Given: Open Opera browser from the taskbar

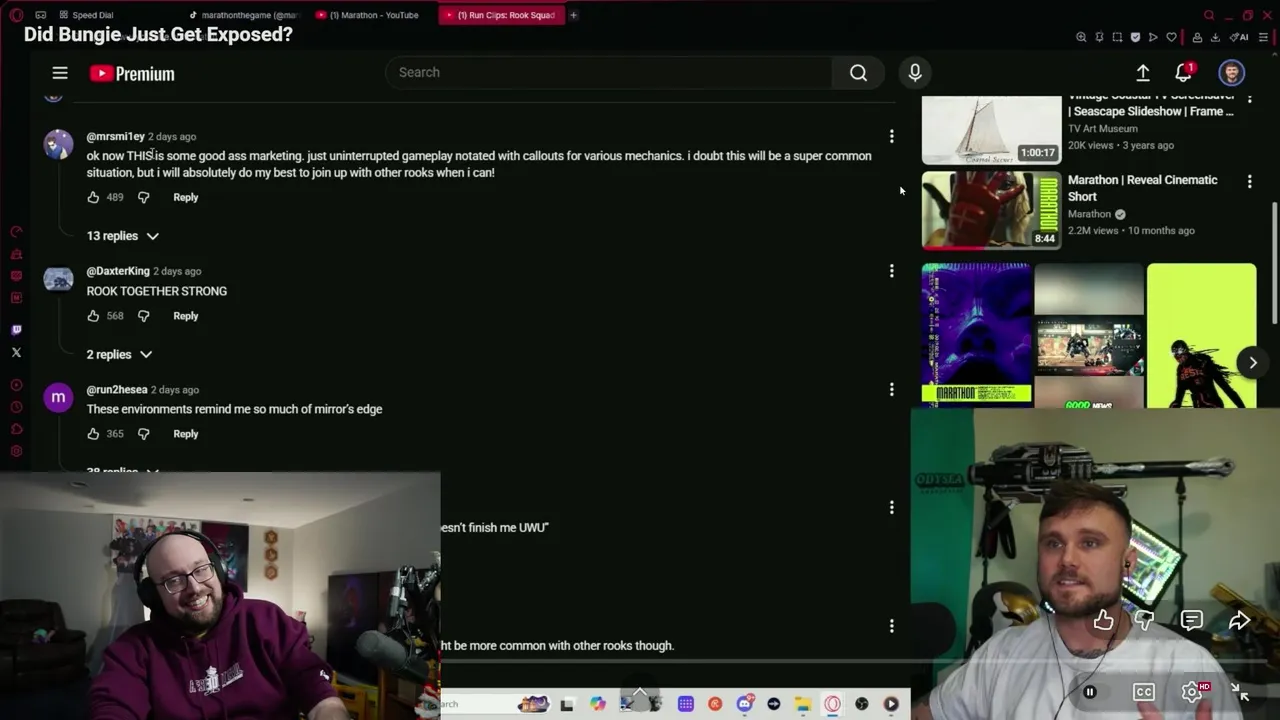Looking at the screenshot, I should pyautogui.click(x=832, y=704).
